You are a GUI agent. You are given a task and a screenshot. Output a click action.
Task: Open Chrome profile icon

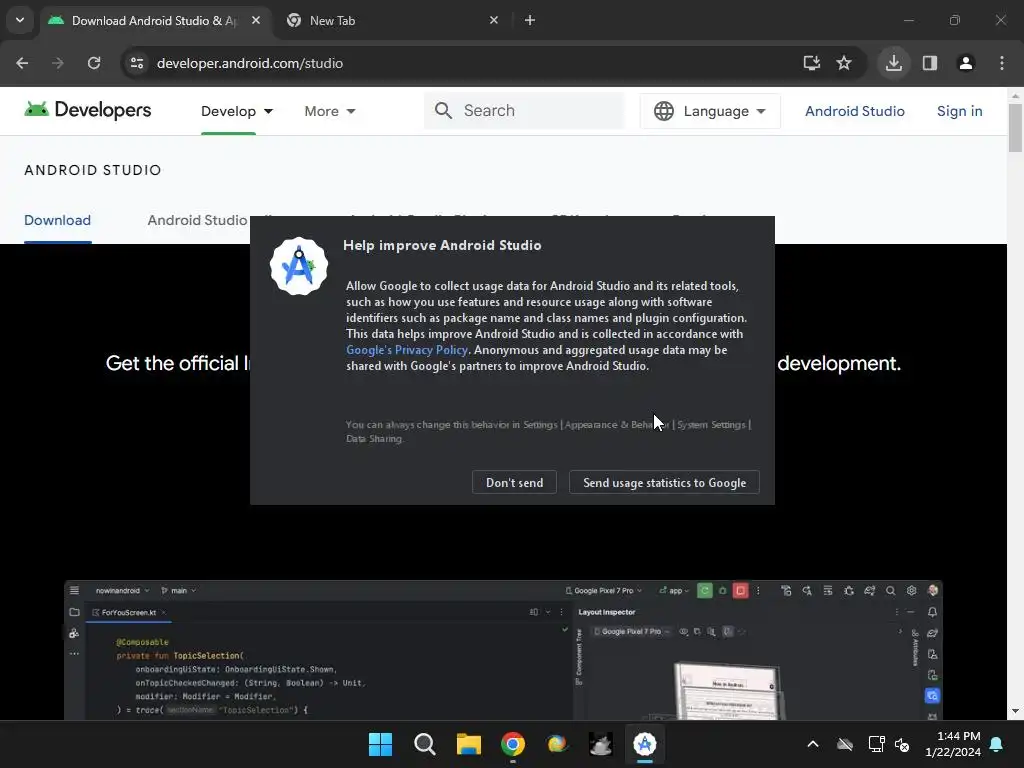click(x=966, y=63)
